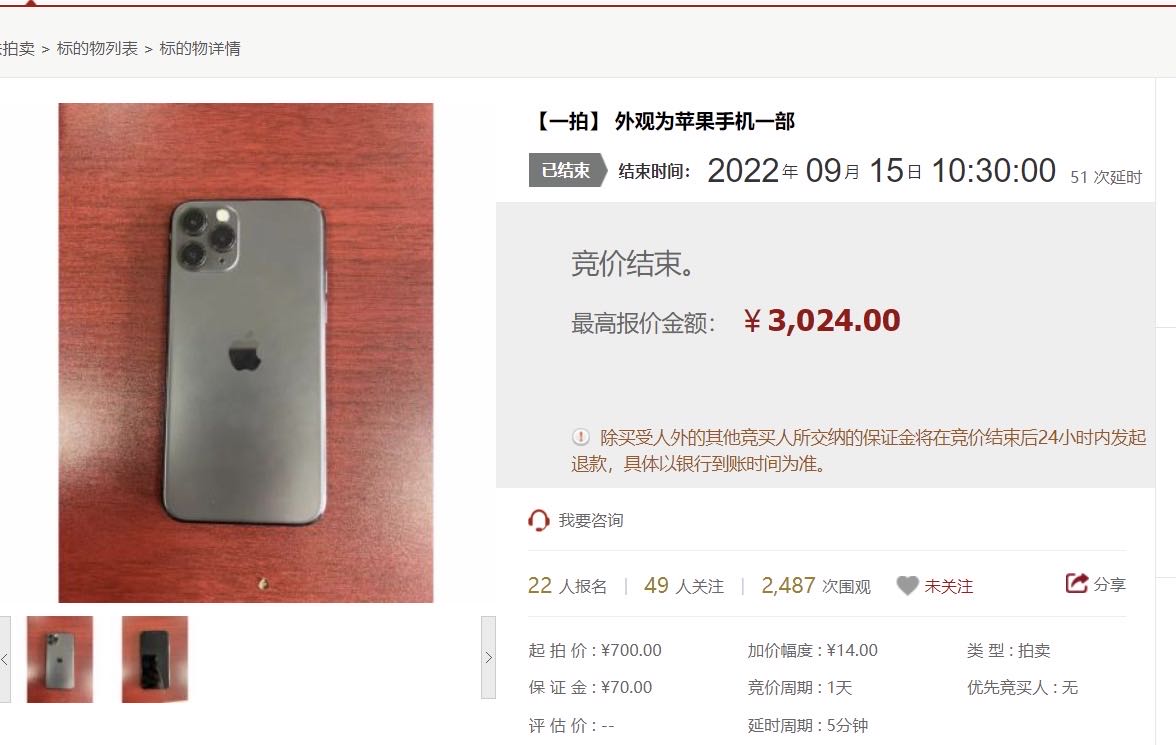Screen dimensions: 1176x745
Task: Click the 51 次延时 delay count
Action: (x=1106, y=177)
